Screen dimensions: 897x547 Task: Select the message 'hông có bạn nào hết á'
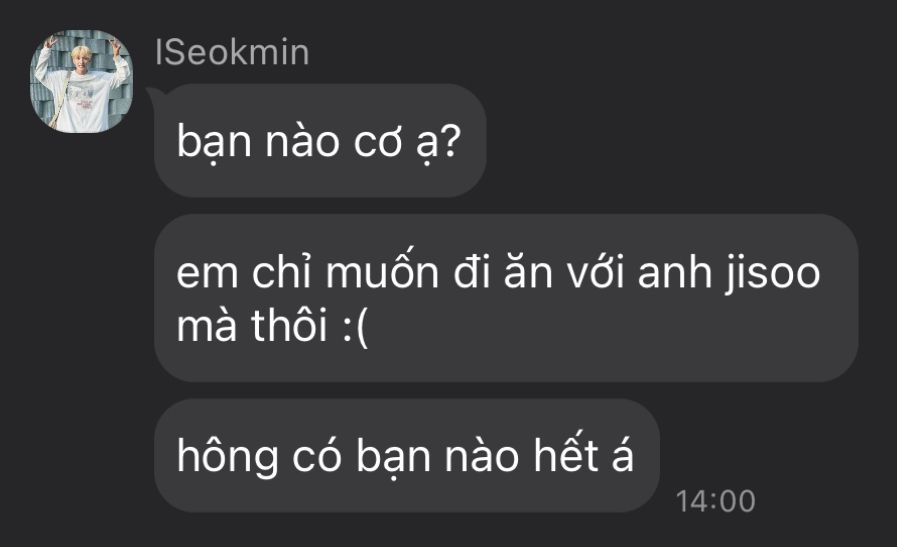point(407,455)
